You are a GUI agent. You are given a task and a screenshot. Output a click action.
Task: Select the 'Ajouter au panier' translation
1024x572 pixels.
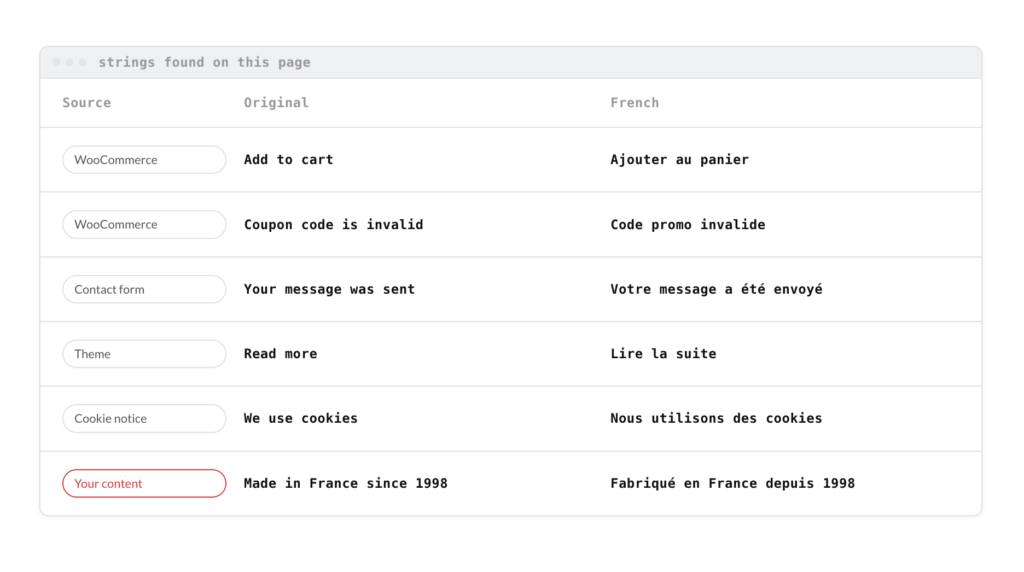tap(680, 159)
